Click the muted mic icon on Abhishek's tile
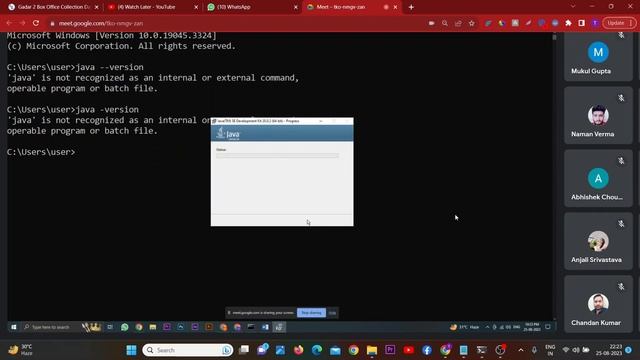 click(621, 161)
